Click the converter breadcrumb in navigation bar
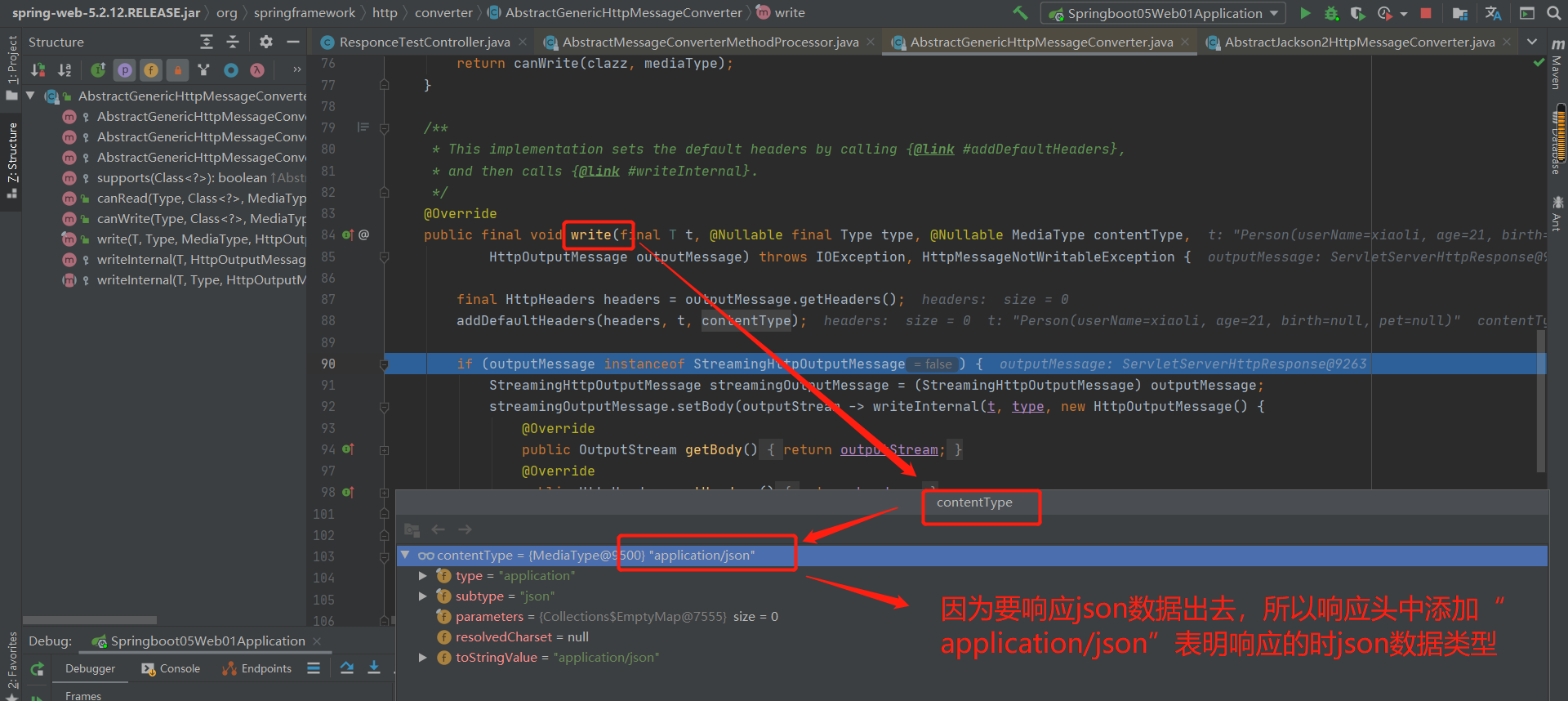1568x701 pixels. click(443, 13)
